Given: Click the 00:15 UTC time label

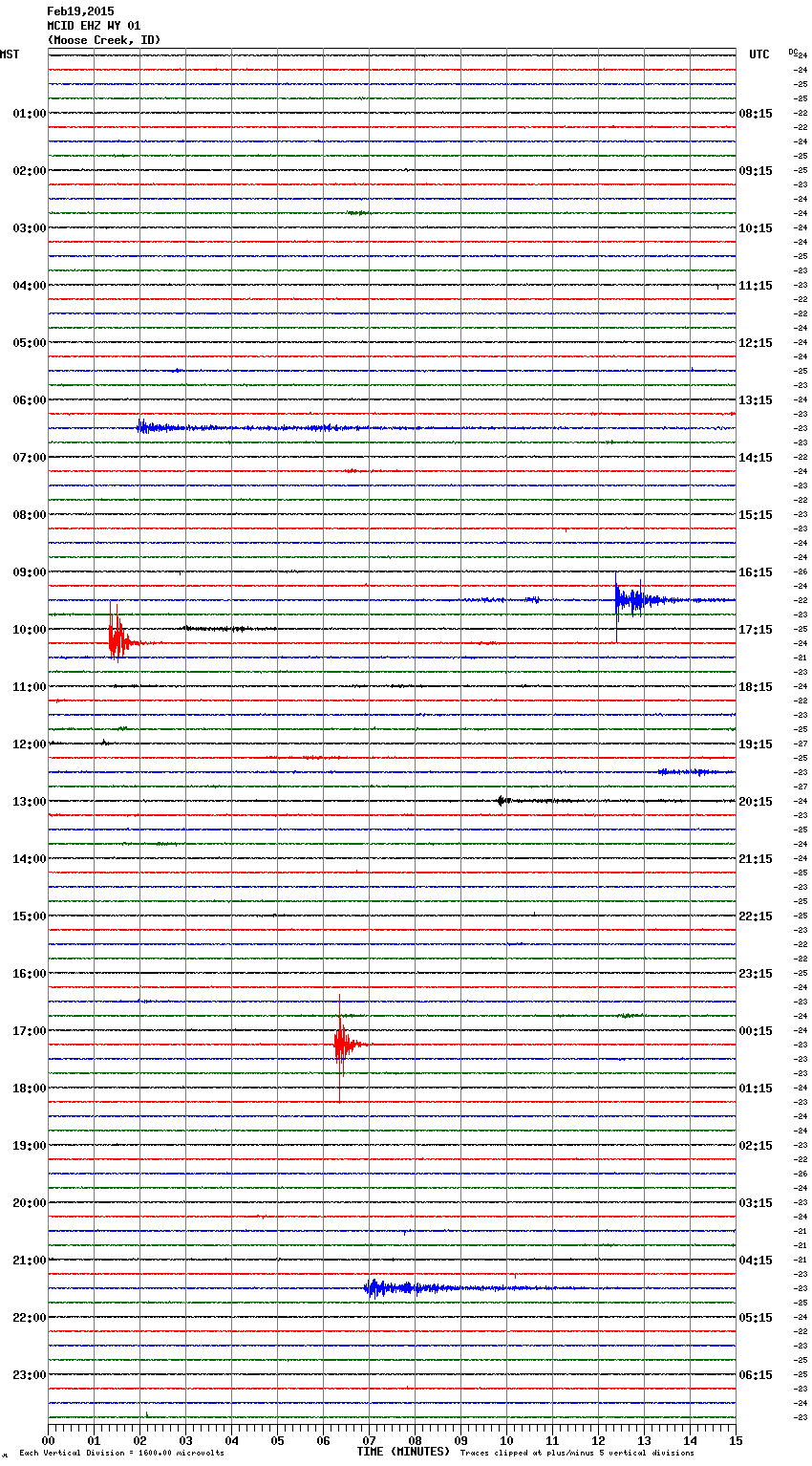Looking at the screenshot, I should [756, 1031].
